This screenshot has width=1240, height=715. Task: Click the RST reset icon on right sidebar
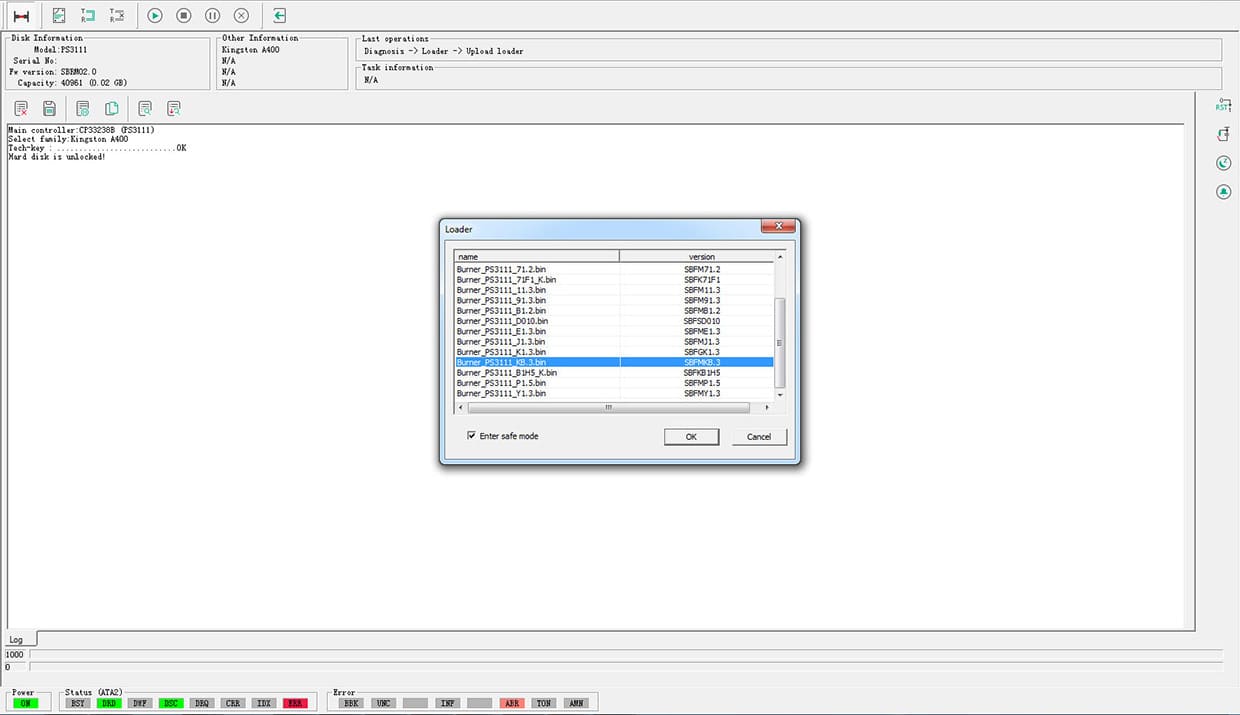coord(1222,103)
